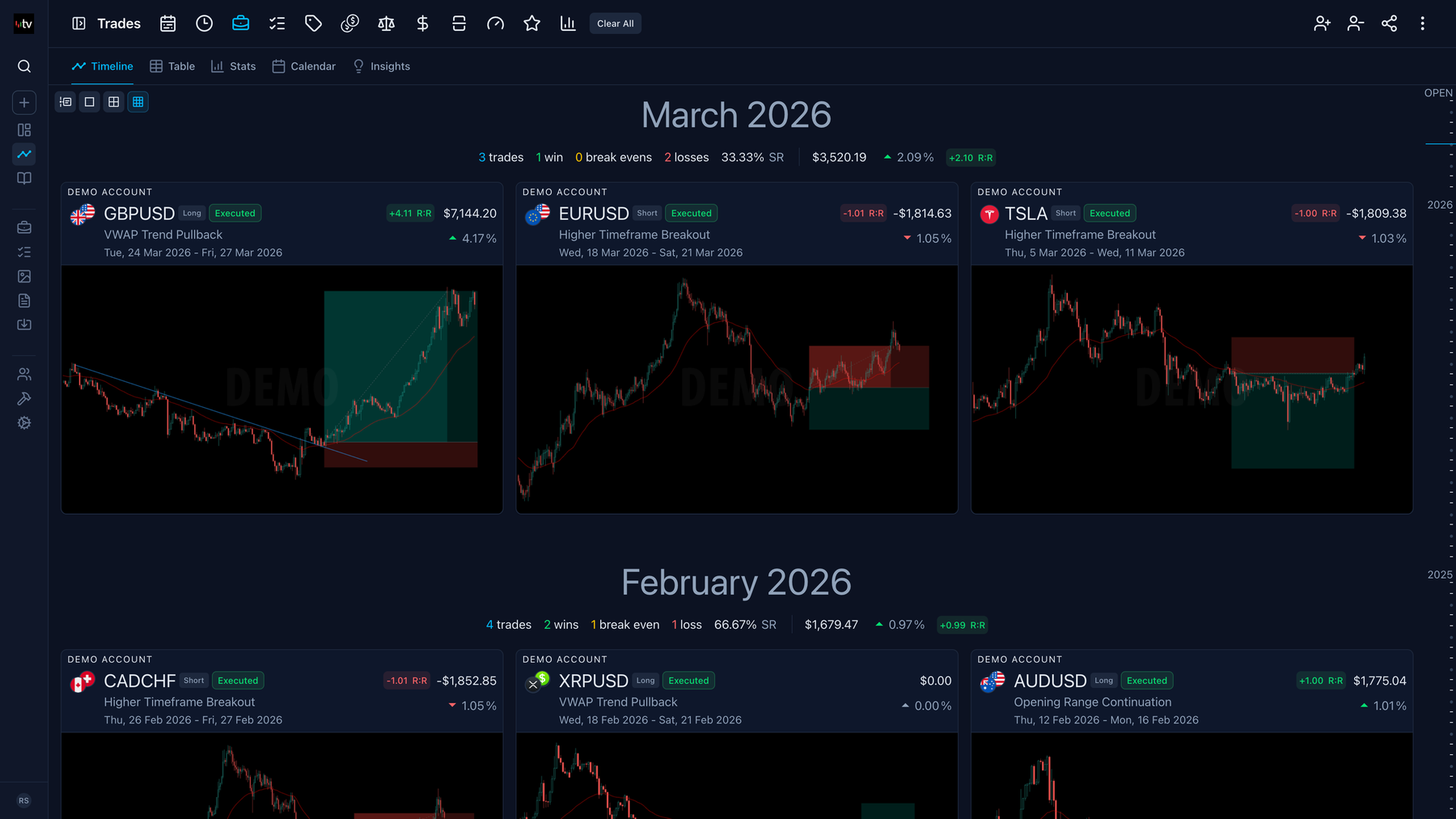Screen dimensions: 1456x819
Task: Click the EURUSD chart thumbnail
Action: (x=737, y=389)
